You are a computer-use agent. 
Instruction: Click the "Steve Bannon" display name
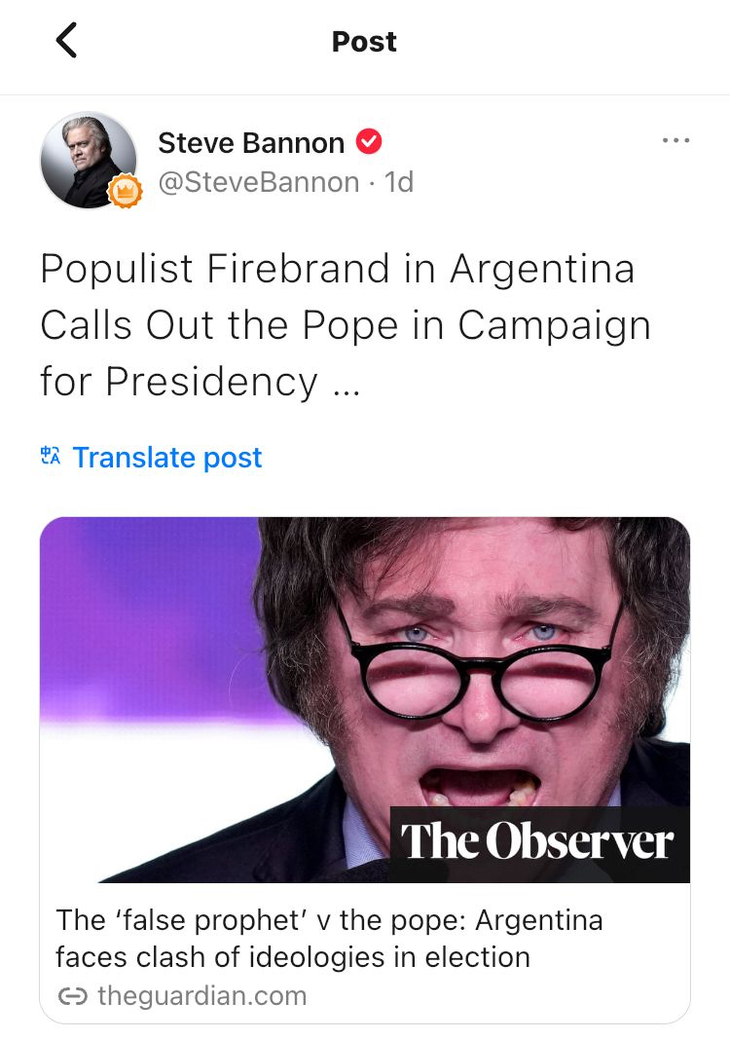click(x=251, y=143)
